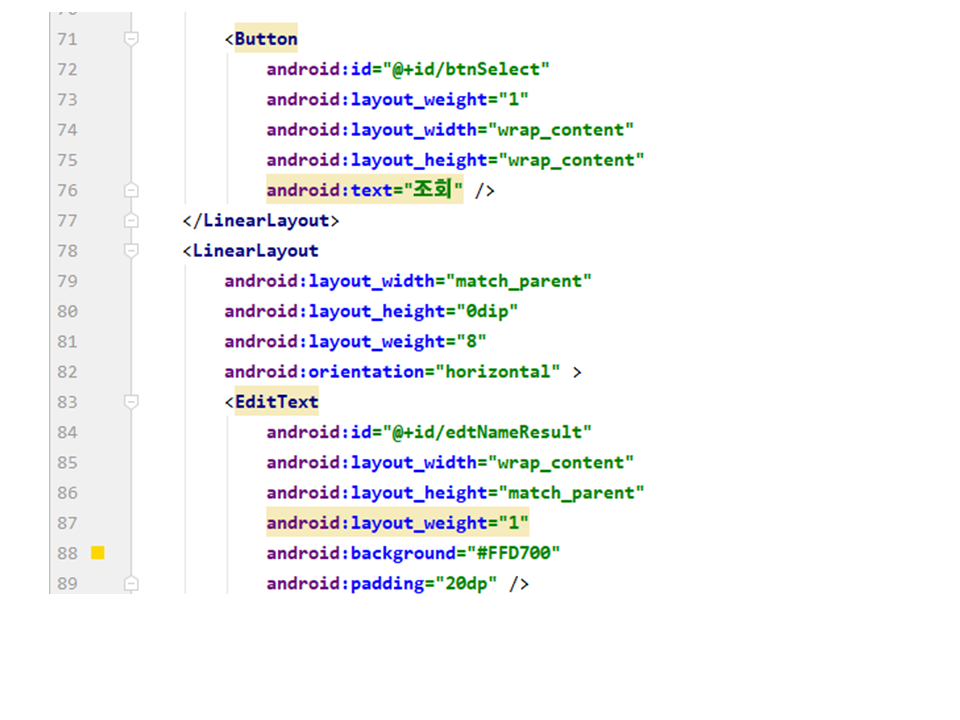Click the fold marker beside </LinearLayout> on line 77
This screenshot has height=720, width=960.
(x=130, y=220)
